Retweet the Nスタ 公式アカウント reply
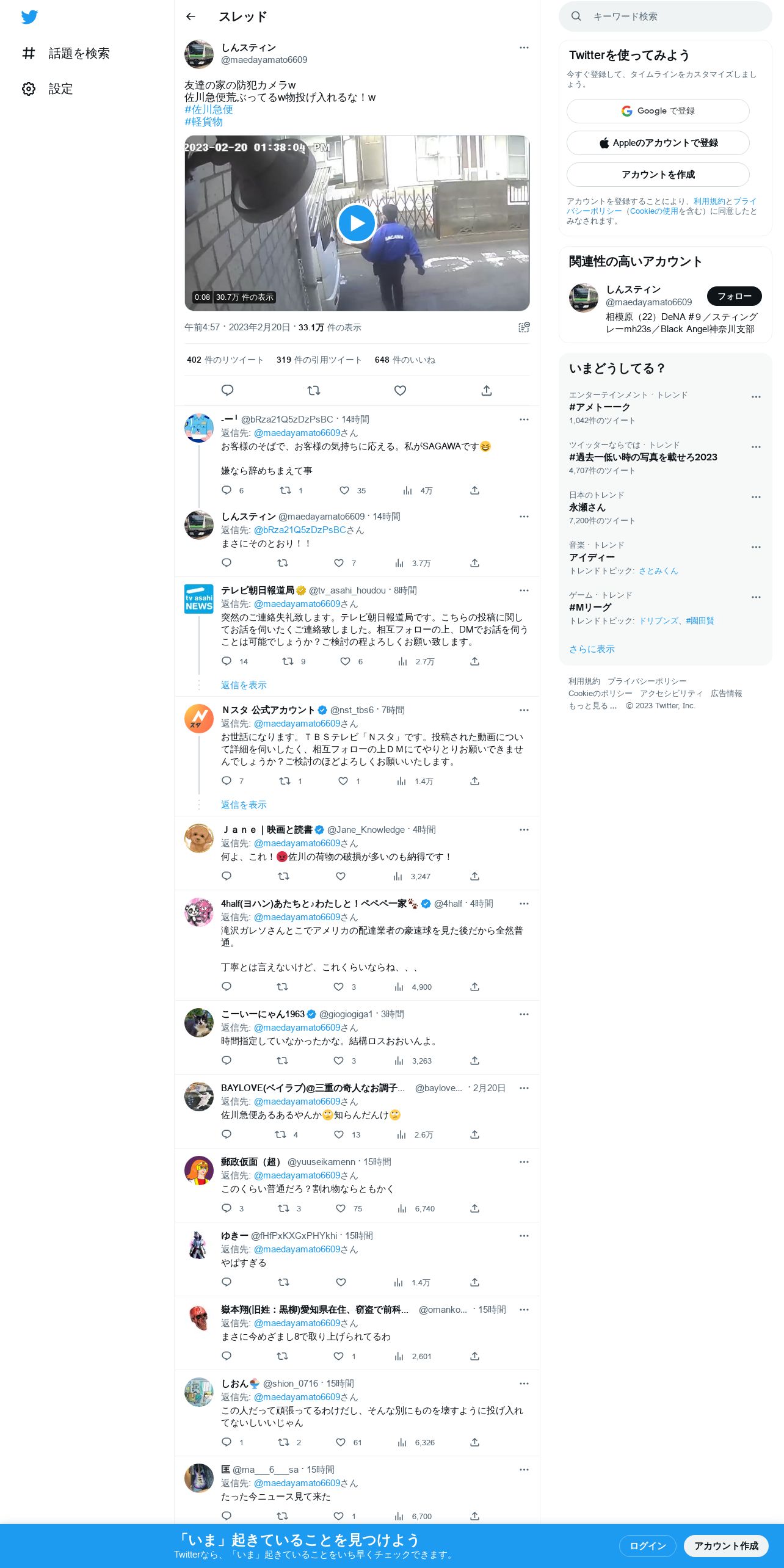Screen dimensions: 784x1568 click(x=285, y=781)
